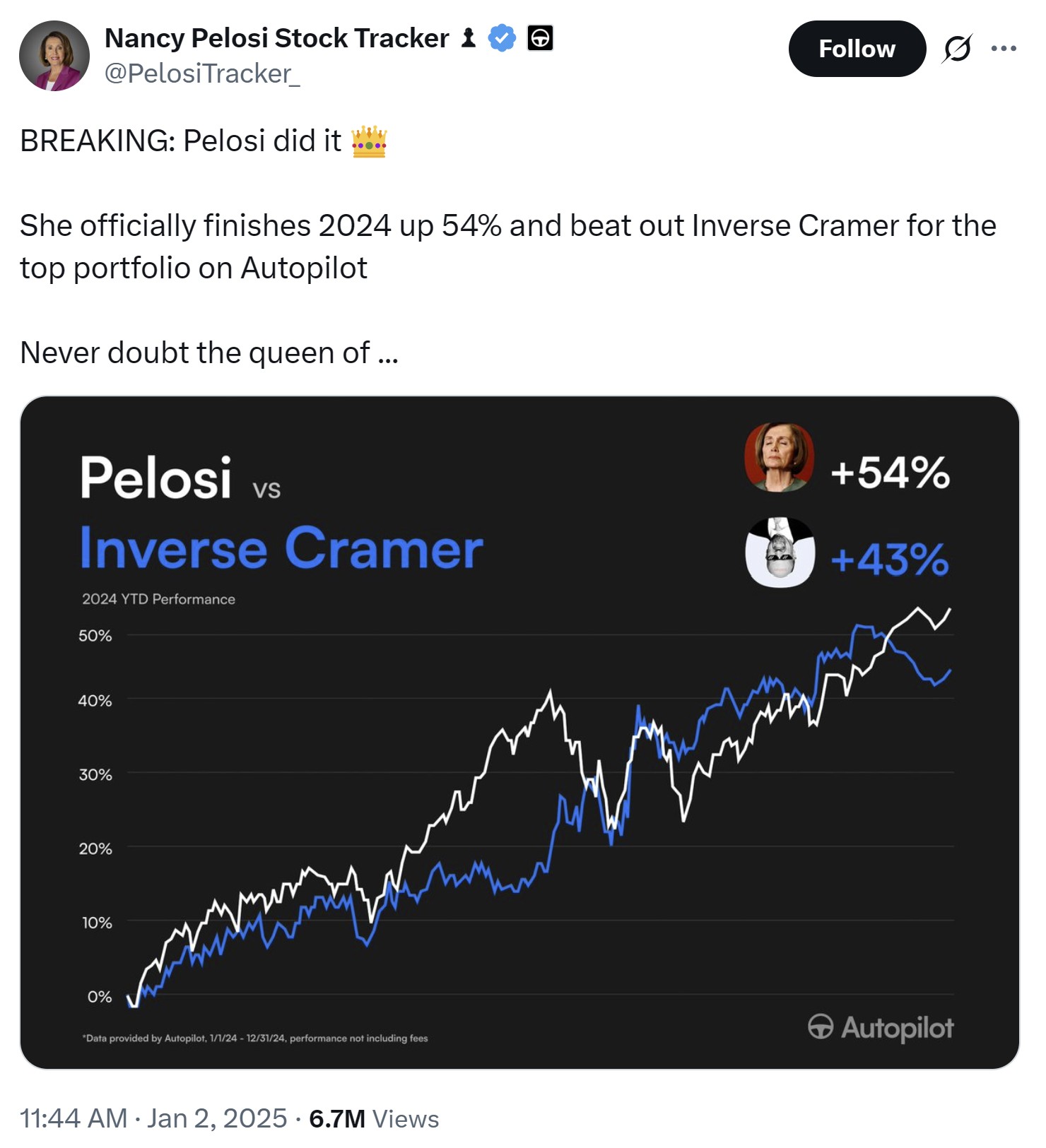Screen dimensions: 1046x1148
Task: Click the blue verified checkmark badge
Action: (x=502, y=38)
